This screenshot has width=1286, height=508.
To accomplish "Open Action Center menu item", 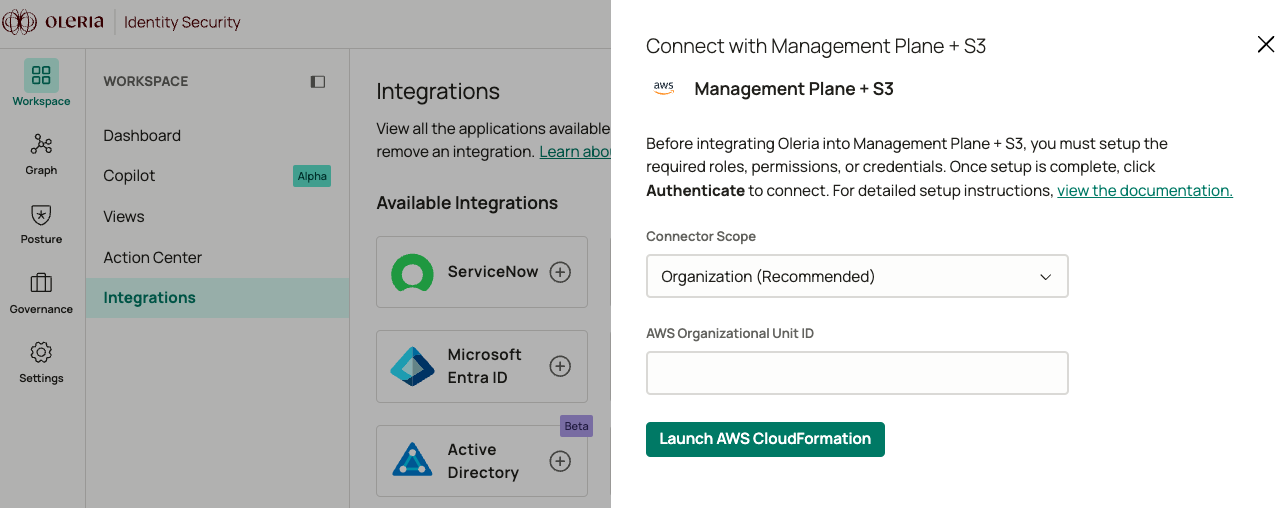I will click(153, 257).
